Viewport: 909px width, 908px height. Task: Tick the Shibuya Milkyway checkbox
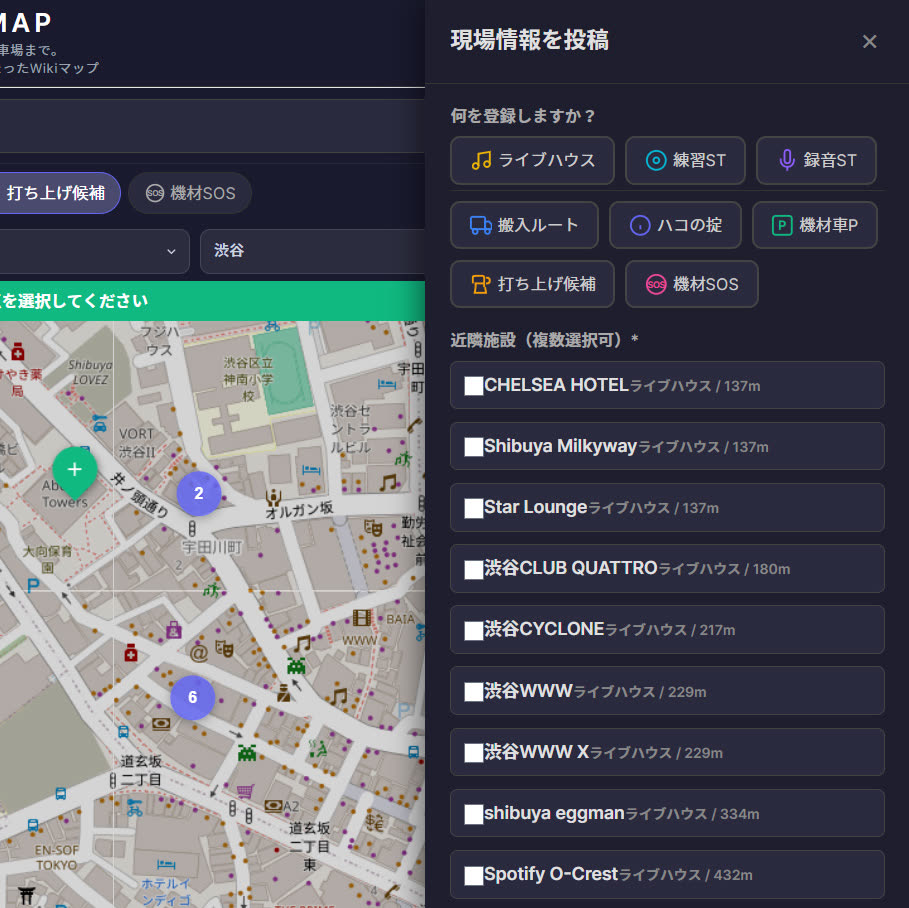474,446
